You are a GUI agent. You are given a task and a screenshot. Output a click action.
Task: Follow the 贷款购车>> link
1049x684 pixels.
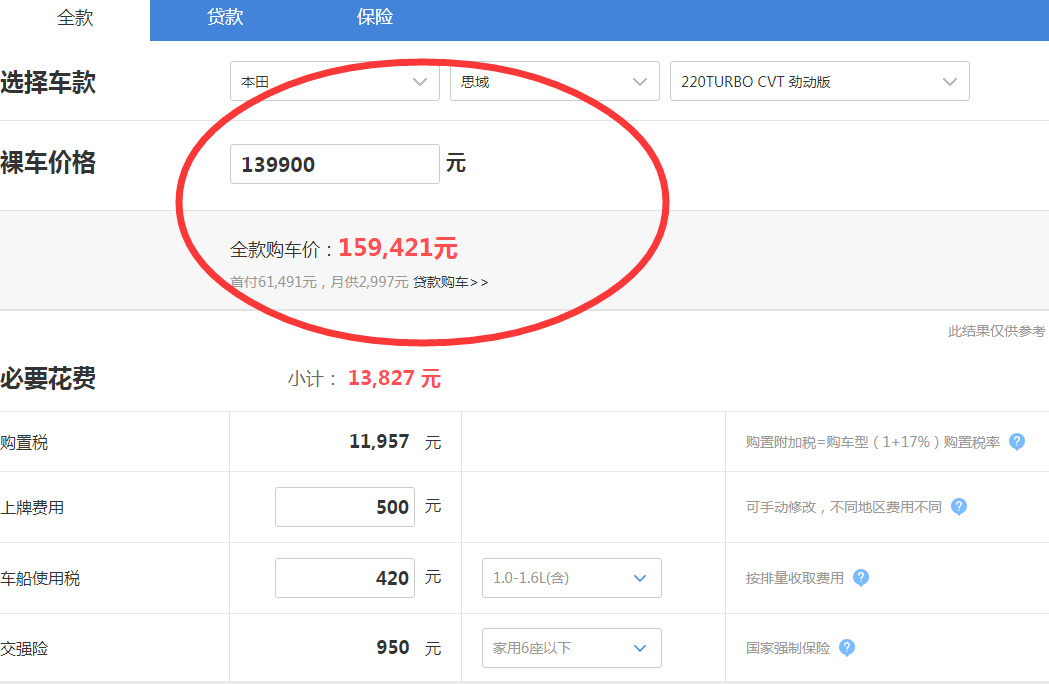pos(450,282)
